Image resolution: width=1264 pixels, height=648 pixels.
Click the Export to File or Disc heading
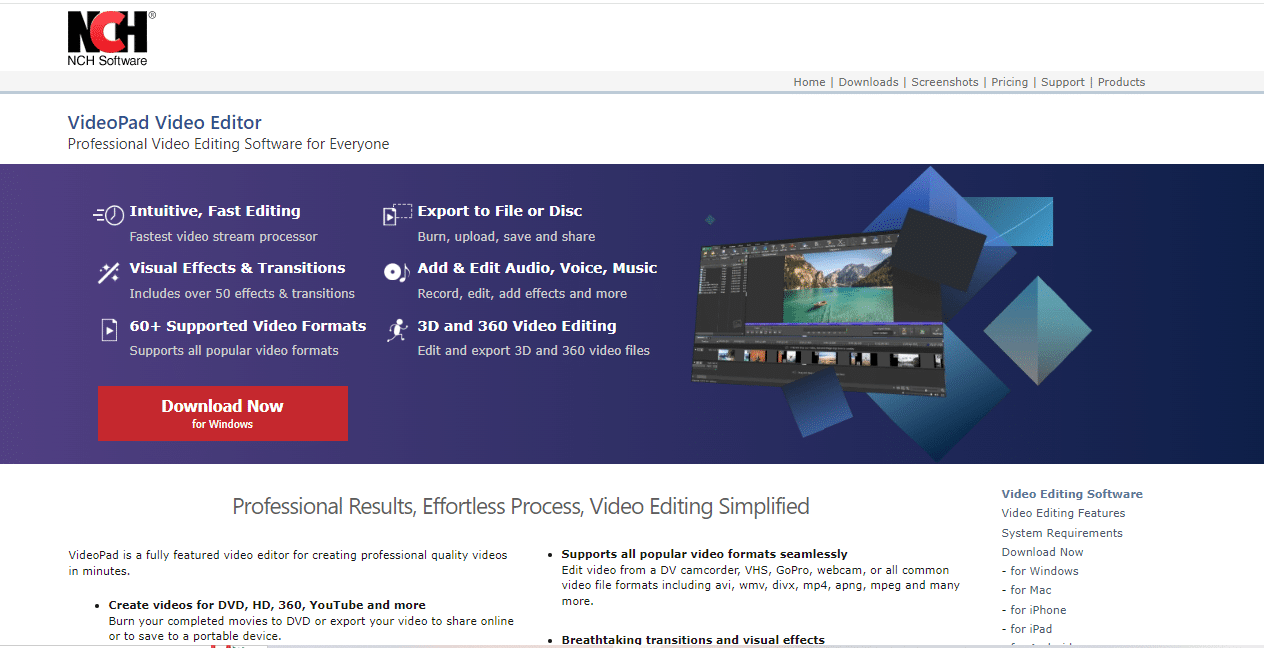pyautogui.click(x=500, y=211)
